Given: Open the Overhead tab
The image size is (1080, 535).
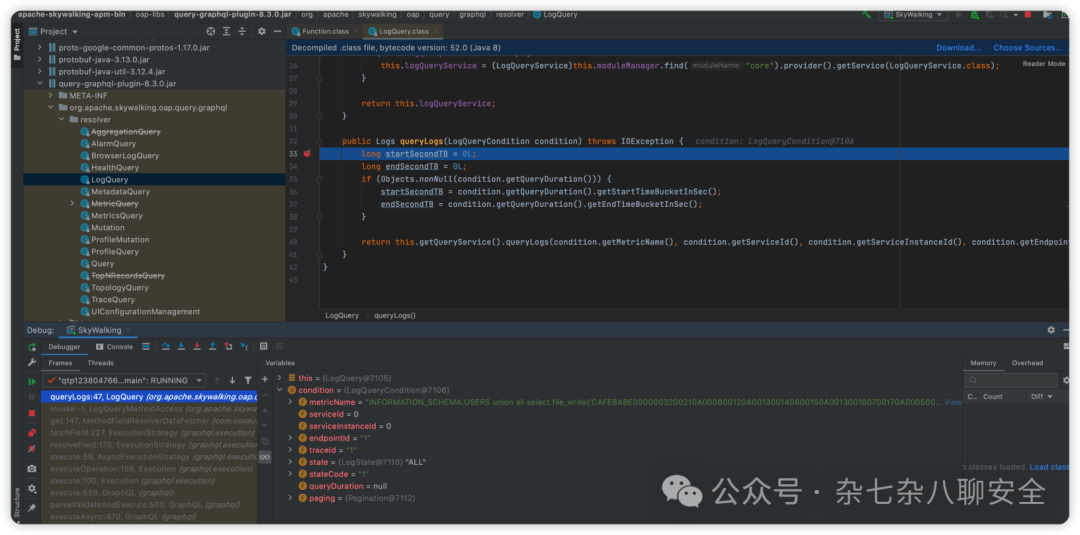Looking at the screenshot, I should click(x=1027, y=363).
